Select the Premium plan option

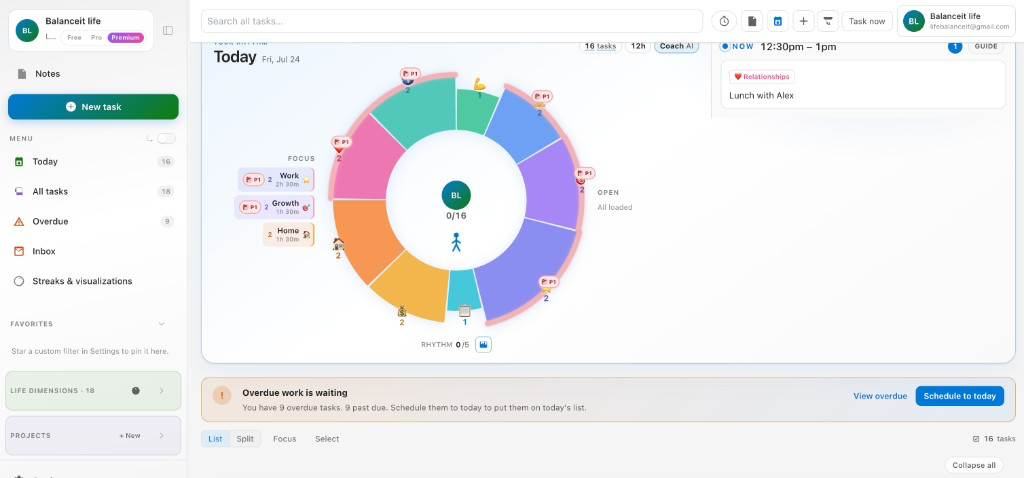125,37
